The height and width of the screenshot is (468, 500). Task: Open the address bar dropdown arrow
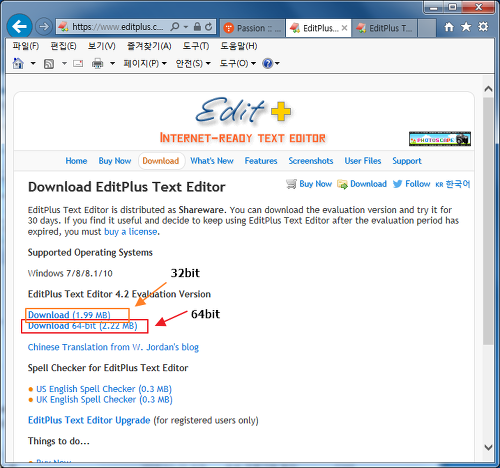[186, 27]
